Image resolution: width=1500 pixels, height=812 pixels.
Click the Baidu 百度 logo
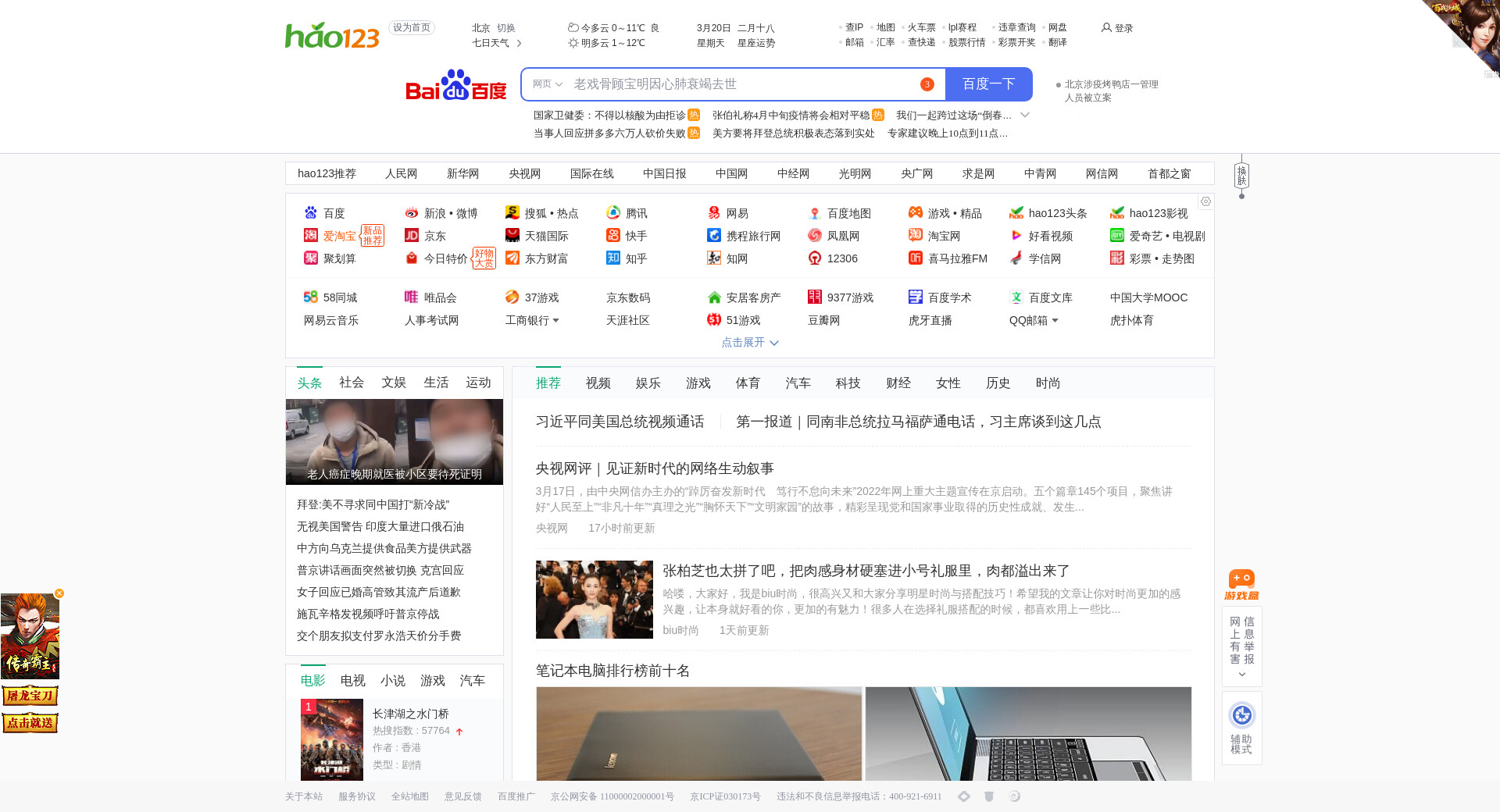456,85
